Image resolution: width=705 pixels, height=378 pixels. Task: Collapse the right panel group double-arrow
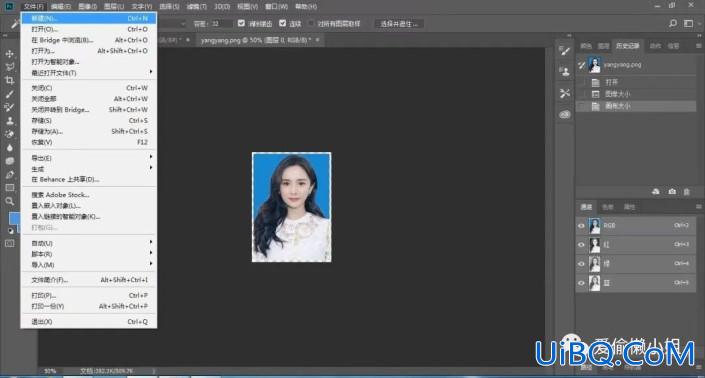coord(699,35)
